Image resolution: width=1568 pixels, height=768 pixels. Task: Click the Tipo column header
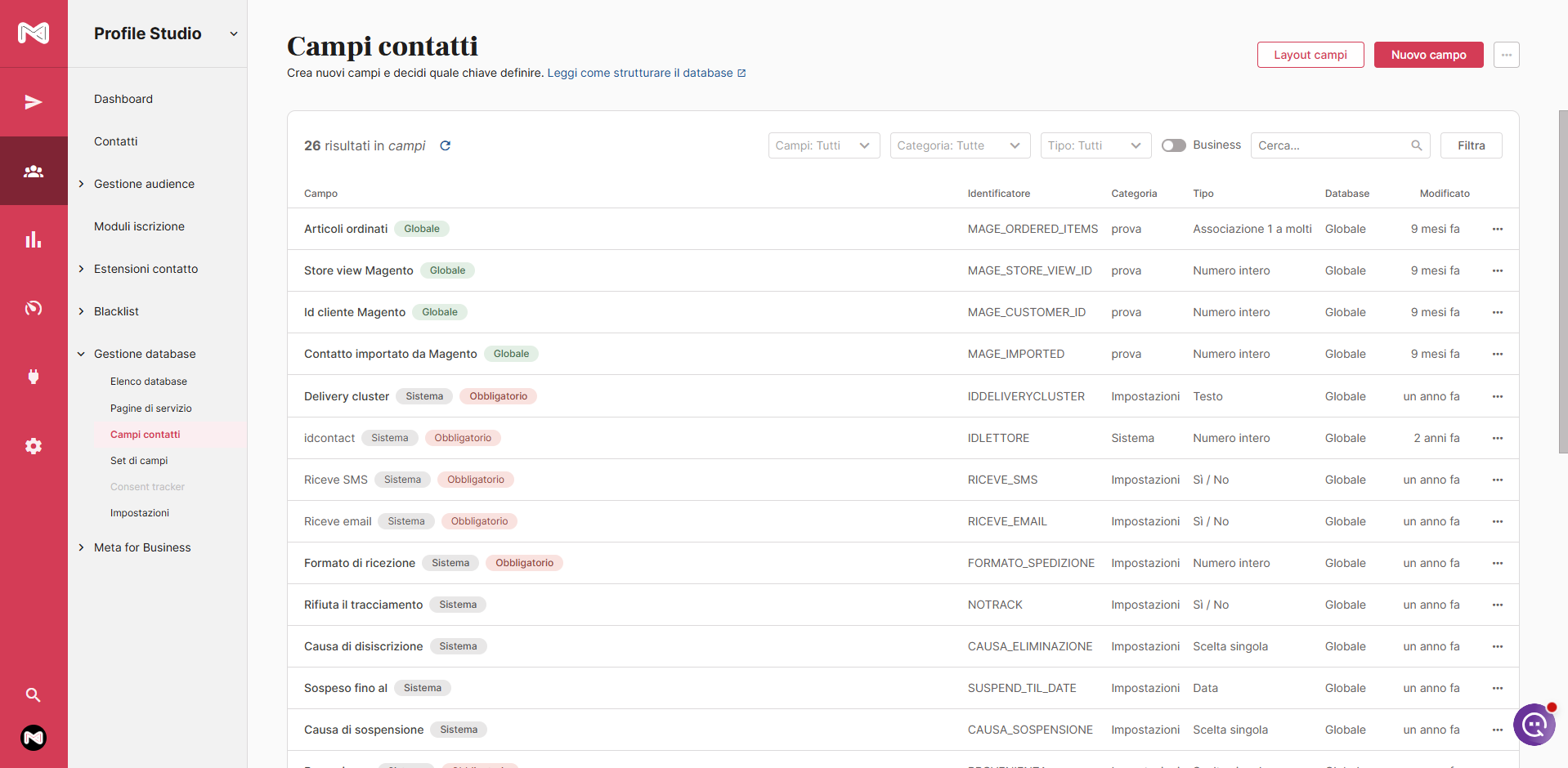[x=1203, y=194]
